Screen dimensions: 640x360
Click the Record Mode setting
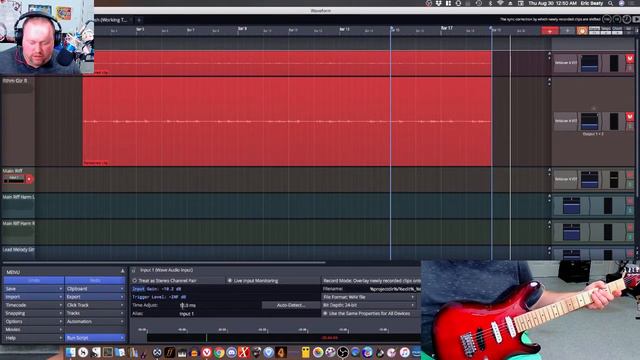[x=371, y=281]
